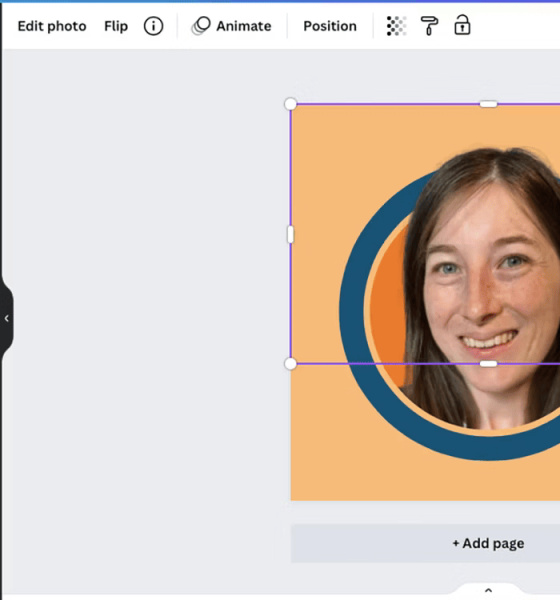Click the bottom edge crop handle
The height and width of the screenshot is (600, 560).
point(488,364)
